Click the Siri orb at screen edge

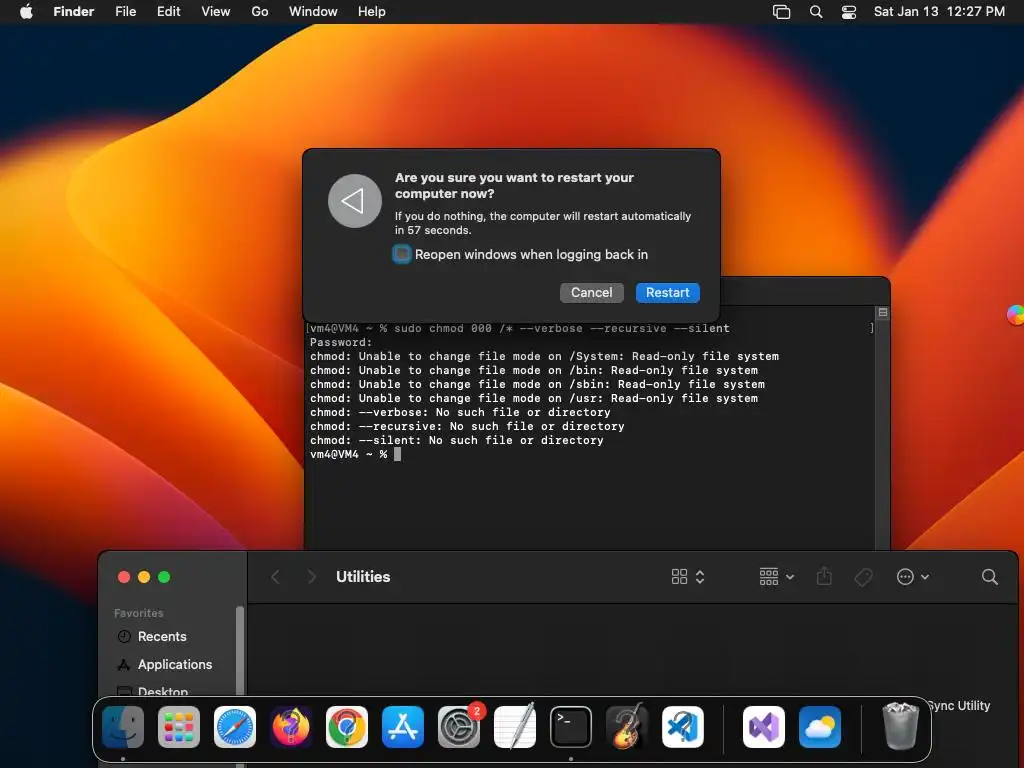pos(1016,315)
